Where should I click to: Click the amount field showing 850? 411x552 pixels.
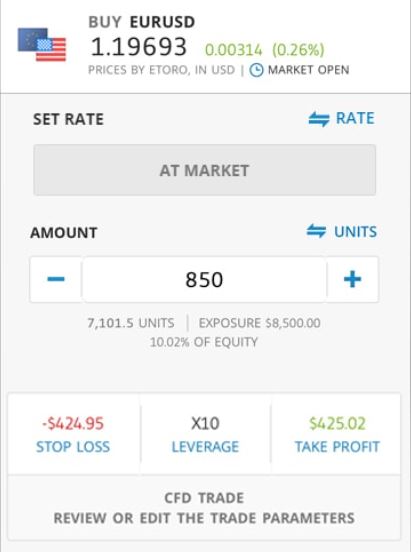(x=204, y=280)
